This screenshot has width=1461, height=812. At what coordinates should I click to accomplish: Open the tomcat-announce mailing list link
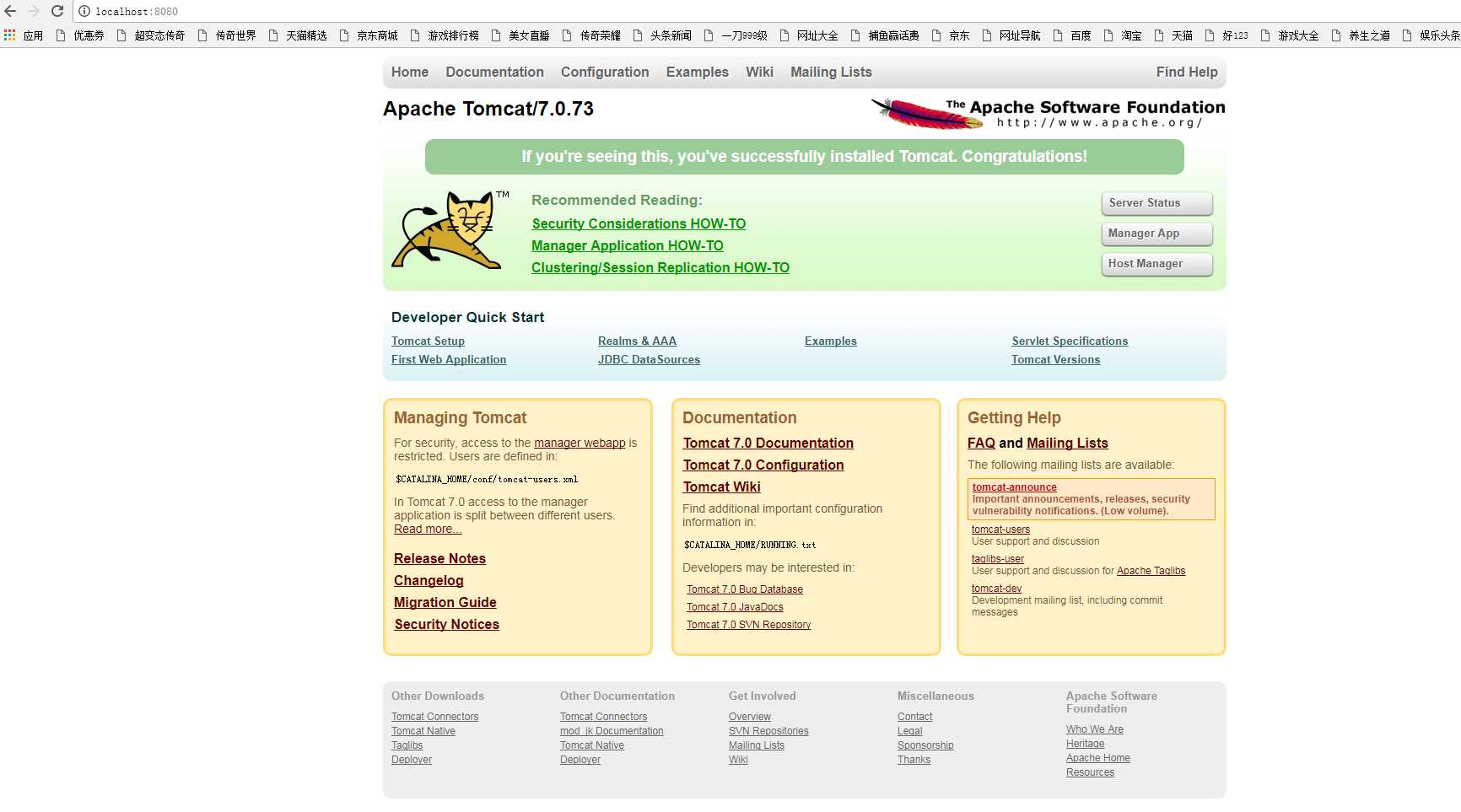click(1014, 487)
